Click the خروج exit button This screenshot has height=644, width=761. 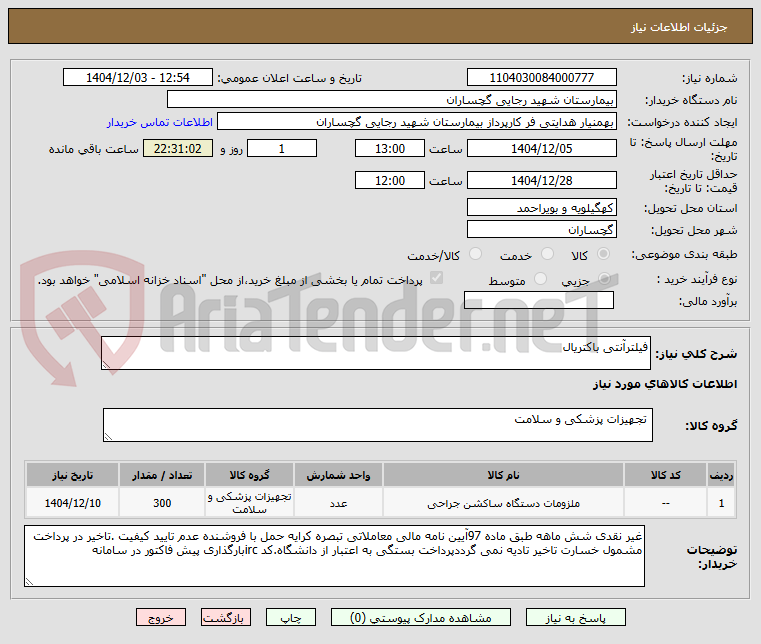coord(161,617)
